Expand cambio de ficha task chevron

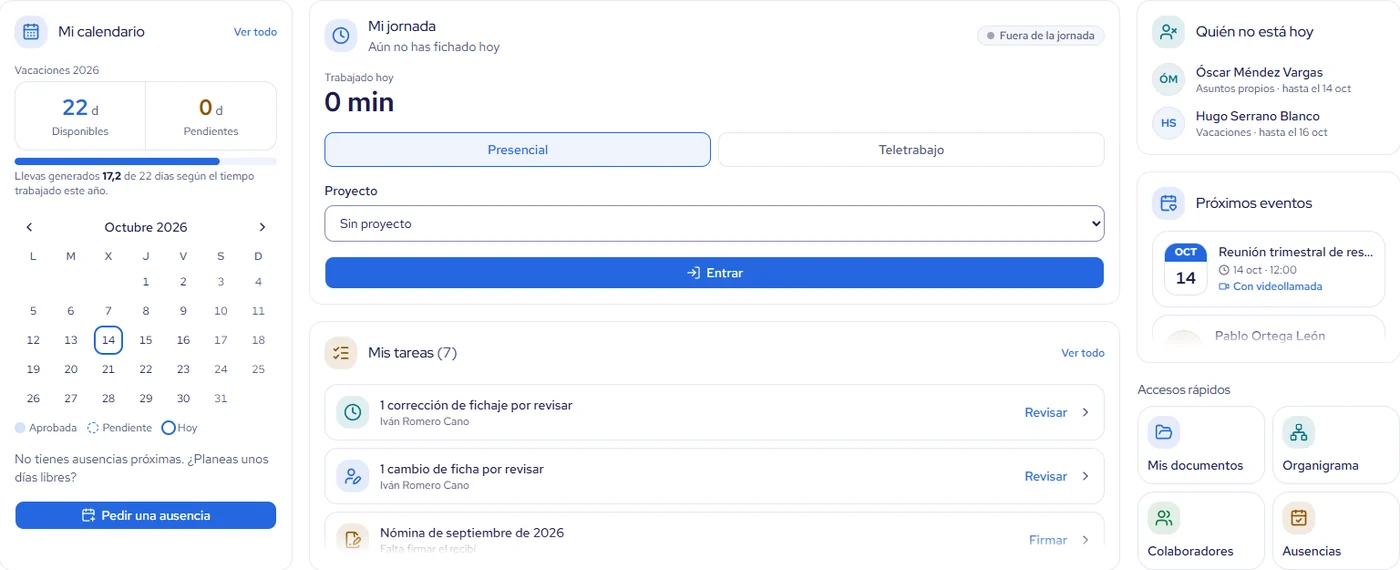1085,476
